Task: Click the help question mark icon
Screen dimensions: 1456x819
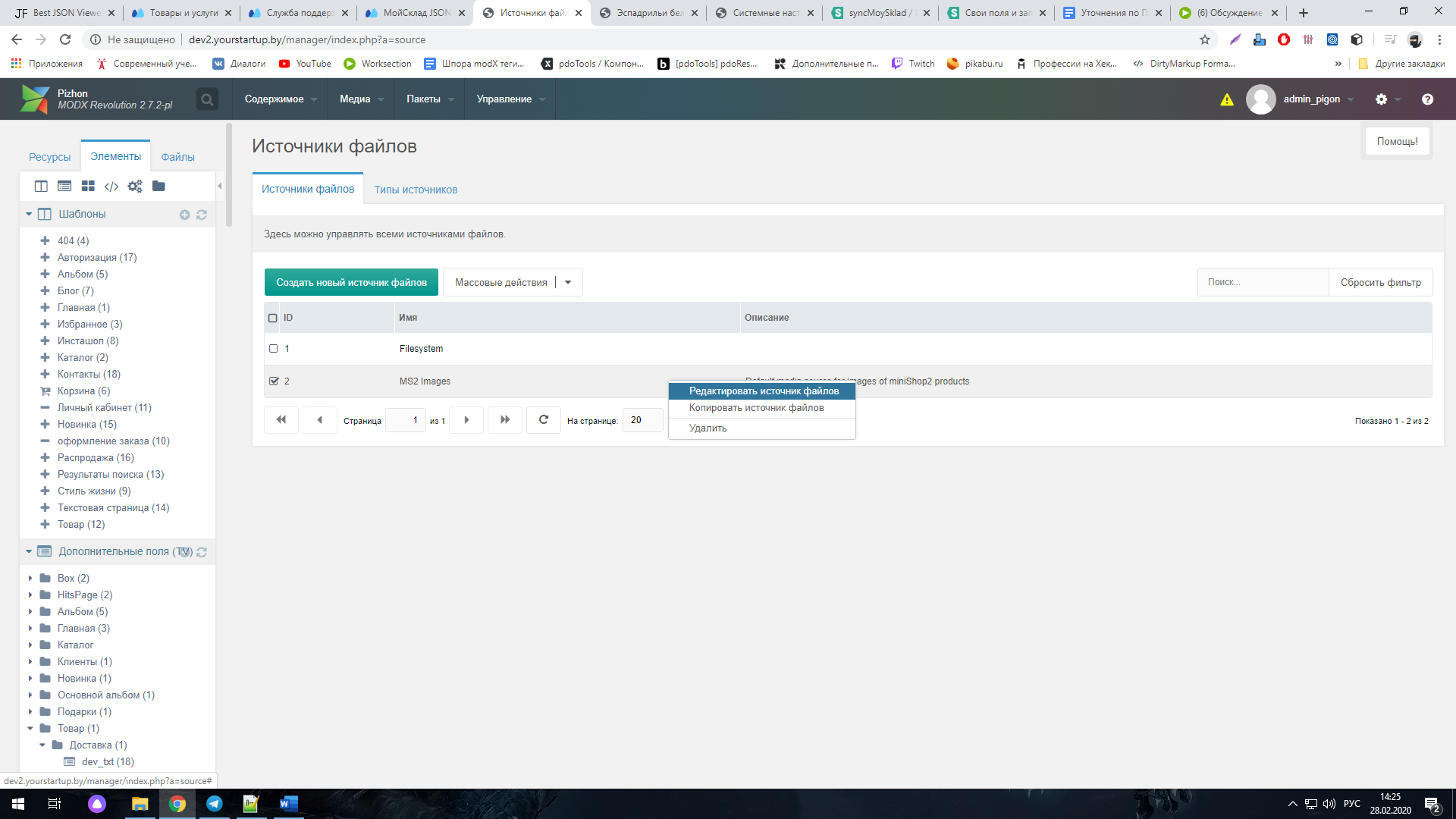Action: [x=1427, y=99]
